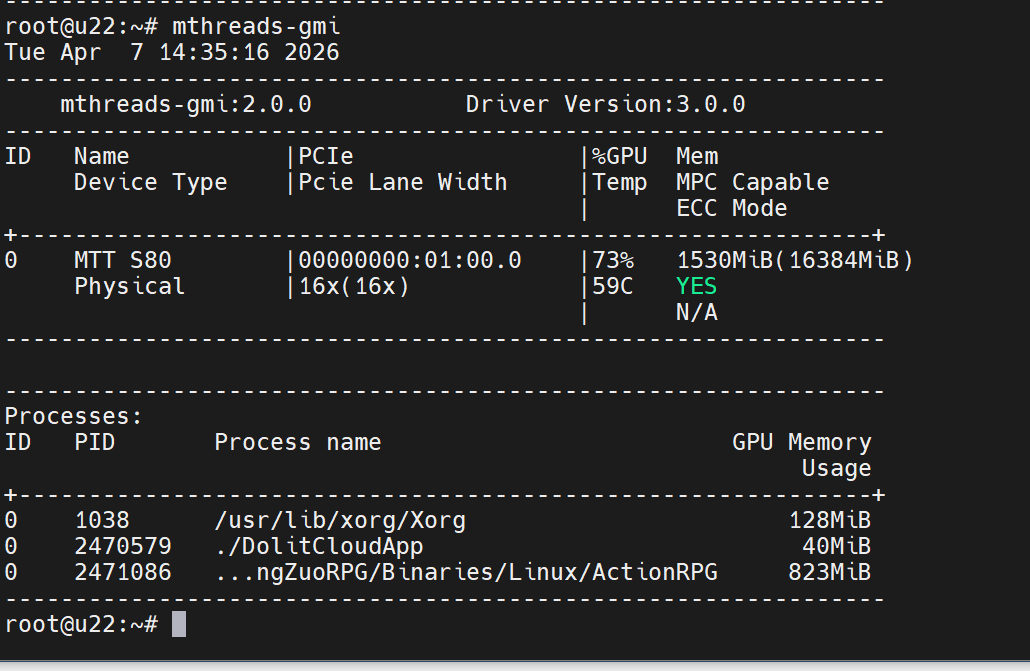The height and width of the screenshot is (671, 1030).
Task: Click the cursor block at the bottom prompt
Action: pyautogui.click(x=179, y=624)
